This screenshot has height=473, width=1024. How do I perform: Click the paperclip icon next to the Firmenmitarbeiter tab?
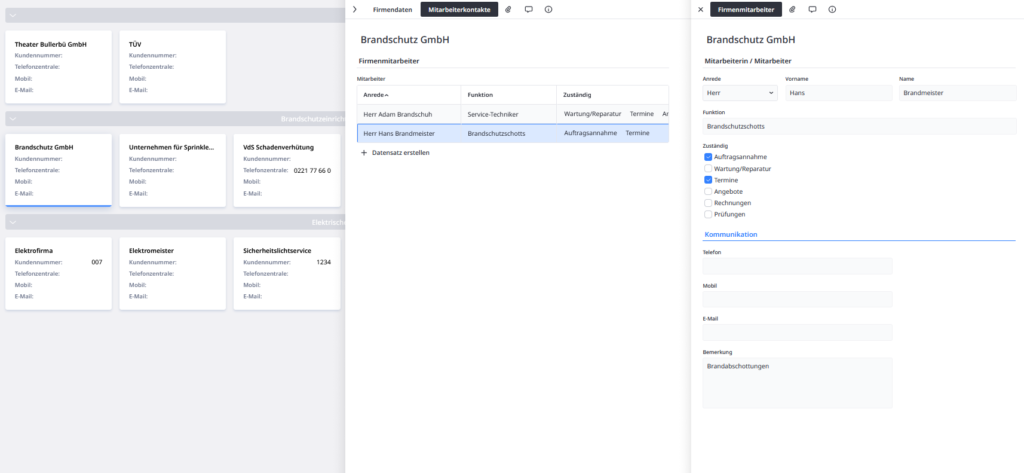(x=792, y=9)
